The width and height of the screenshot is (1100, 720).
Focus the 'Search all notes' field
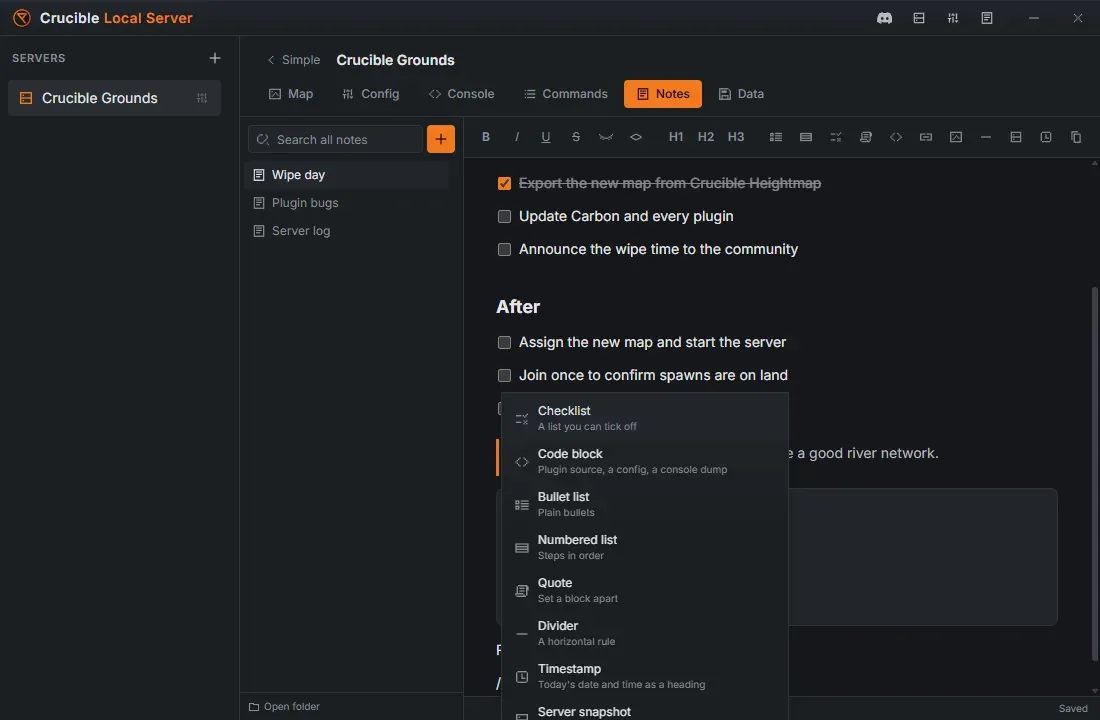(335, 139)
